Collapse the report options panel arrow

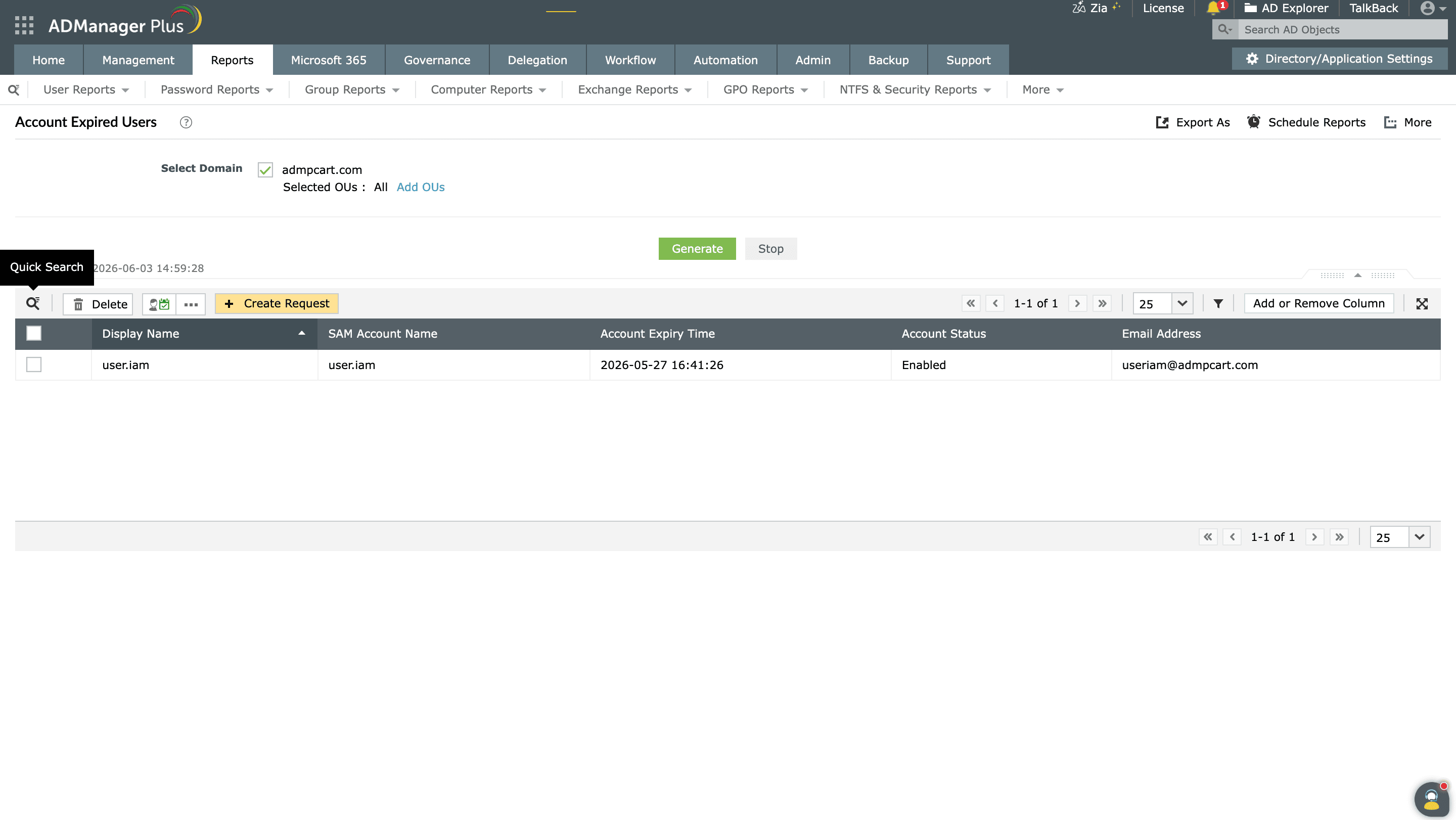click(1357, 275)
